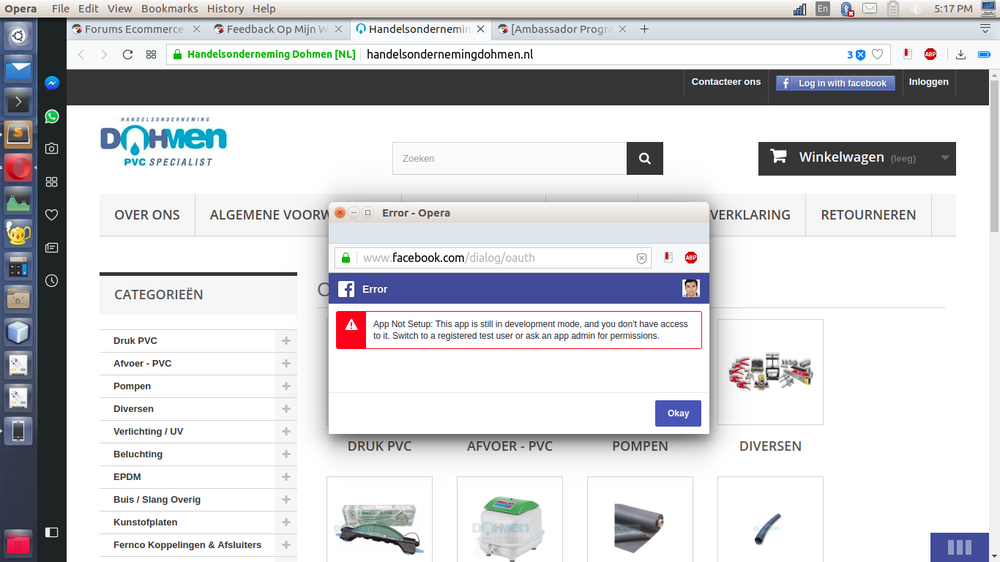
Task: Go forward to next page
Action: point(104,54)
